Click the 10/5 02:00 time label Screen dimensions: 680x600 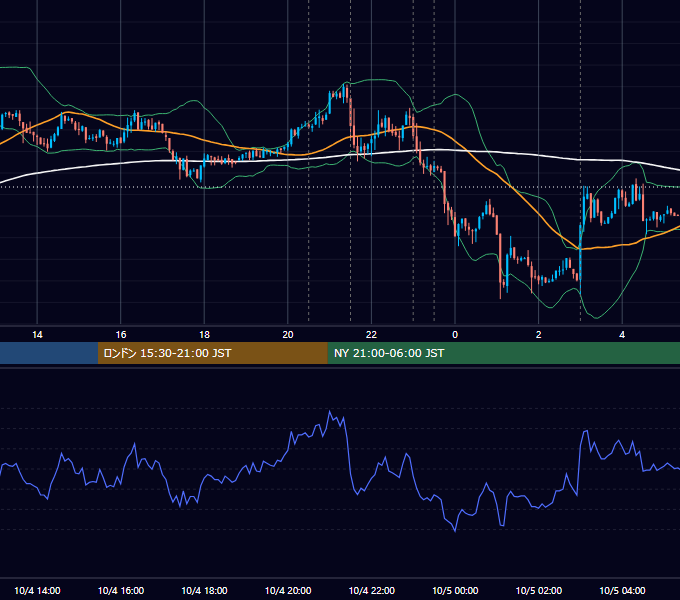click(539, 590)
